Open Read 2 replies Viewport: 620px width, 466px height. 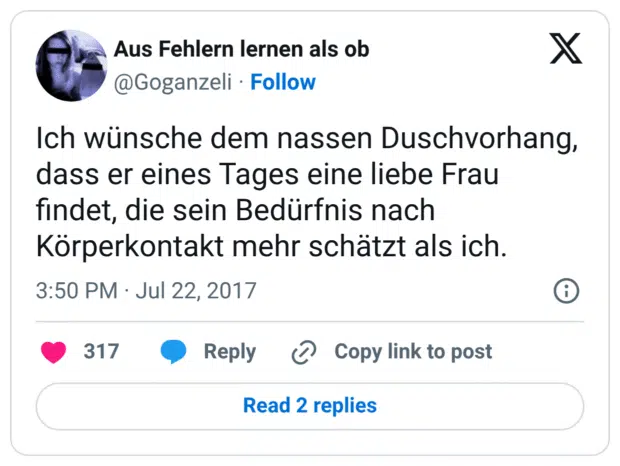coord(310,406)
